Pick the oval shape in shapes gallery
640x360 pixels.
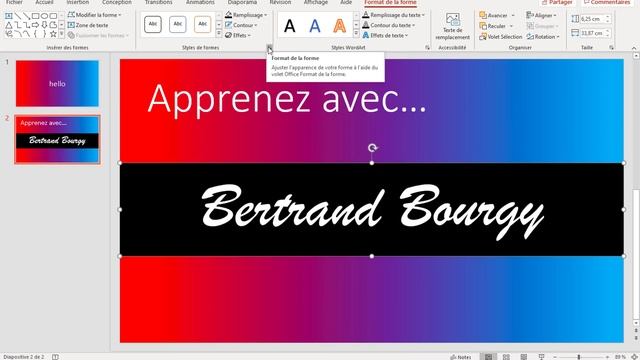tap(44, 16)
